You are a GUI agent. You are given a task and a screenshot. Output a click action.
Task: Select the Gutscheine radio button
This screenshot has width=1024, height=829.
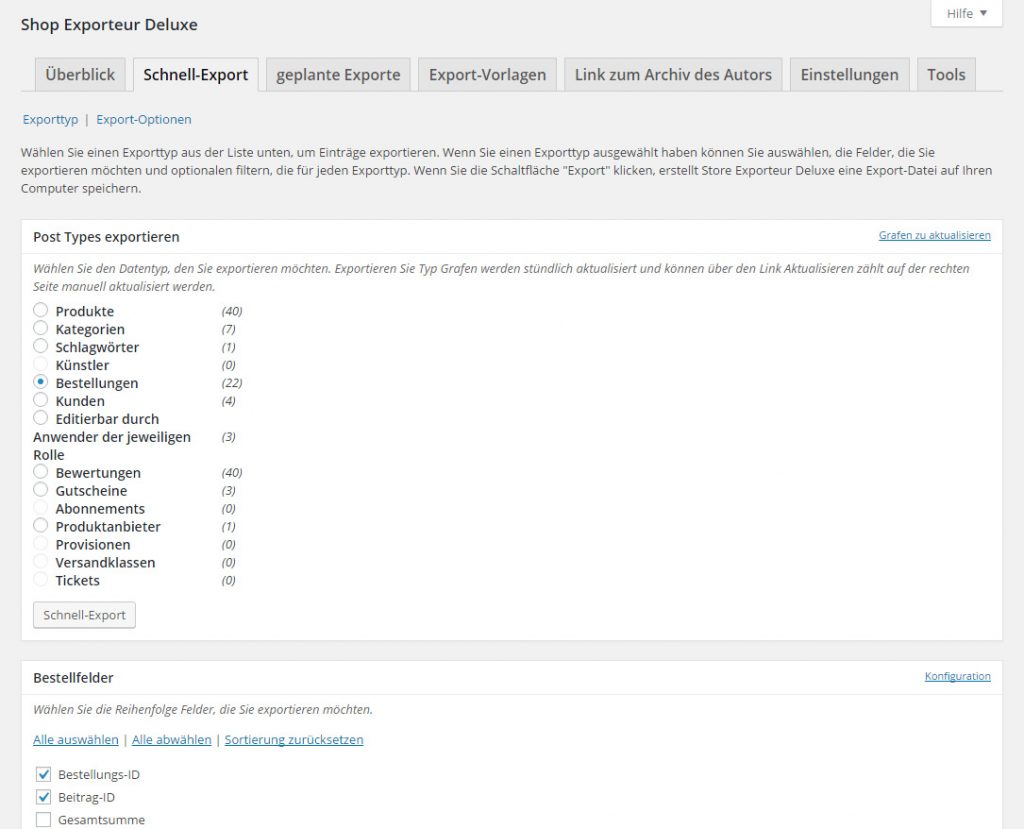pyautogui.click(x=40, y=490)
